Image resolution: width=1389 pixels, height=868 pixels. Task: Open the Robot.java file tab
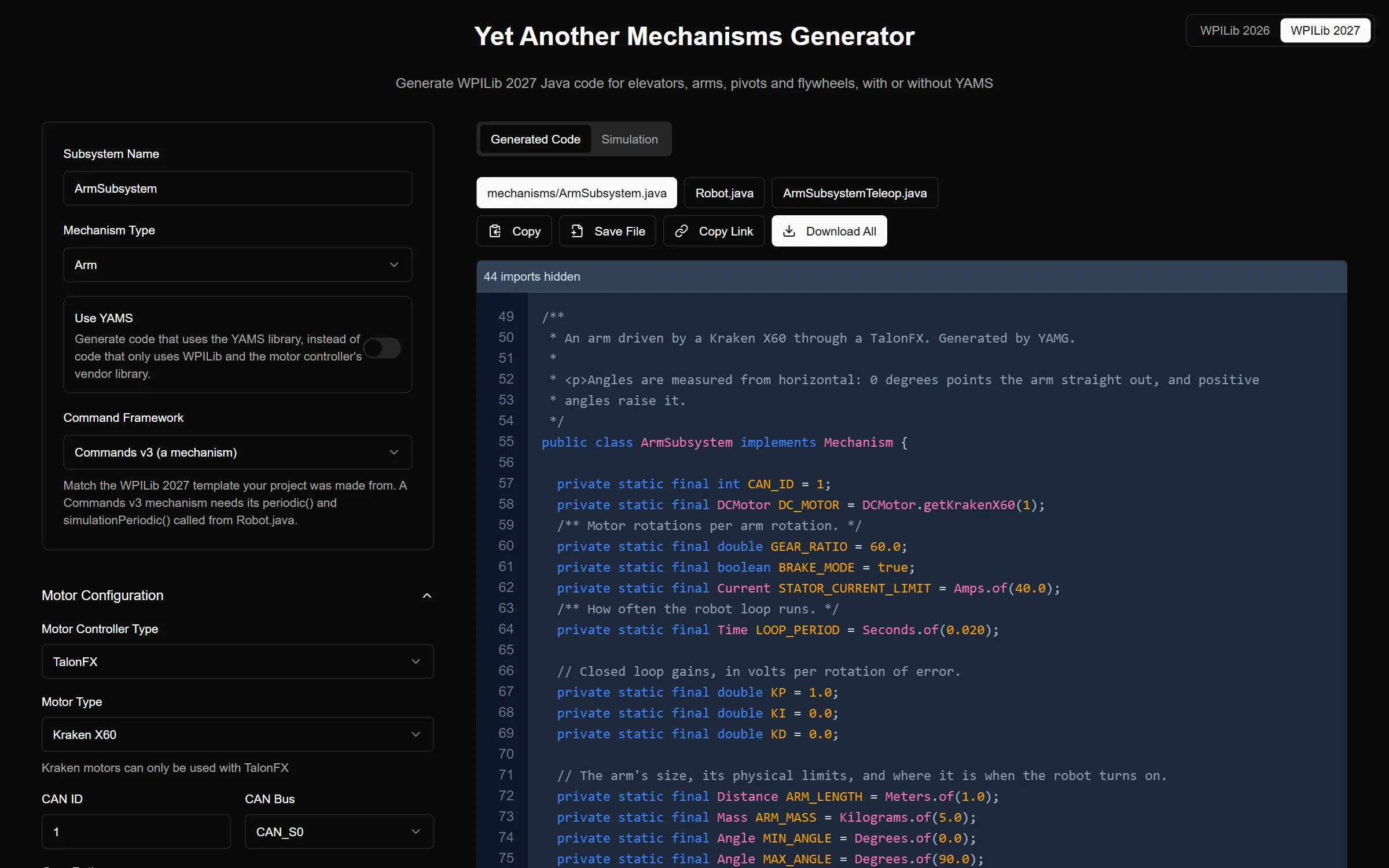[x=724, y=193]
